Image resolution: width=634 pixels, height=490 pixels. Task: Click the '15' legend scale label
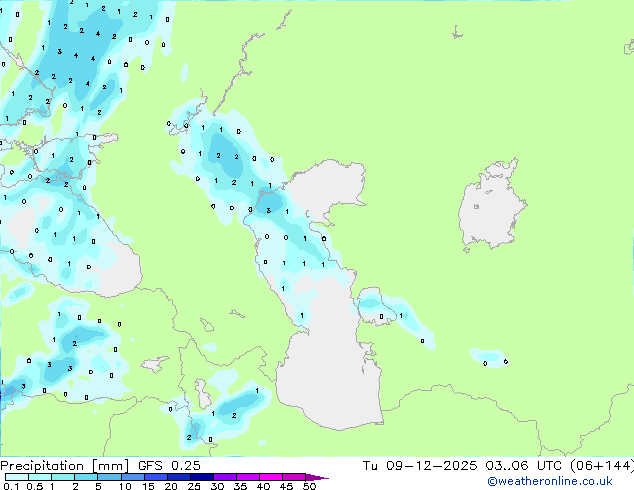tap(148, 486)
